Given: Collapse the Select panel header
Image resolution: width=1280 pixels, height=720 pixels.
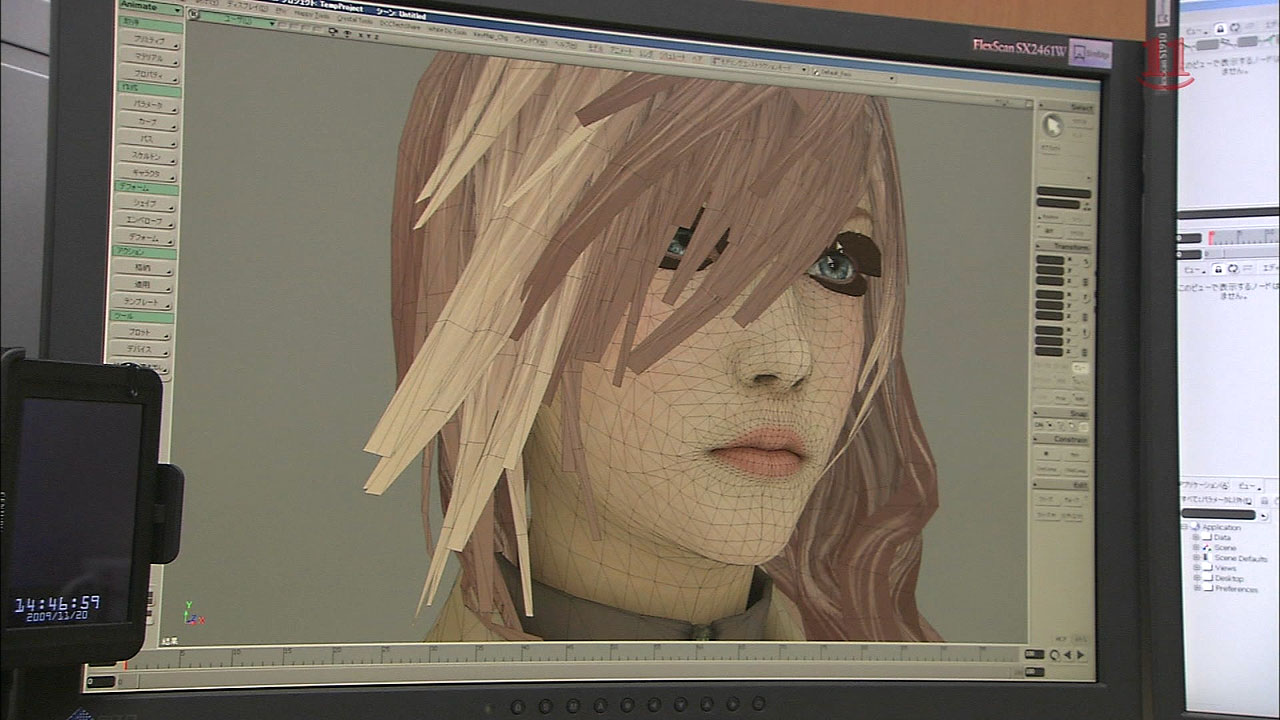Looking at the screenshot, I should [1066, 106].
